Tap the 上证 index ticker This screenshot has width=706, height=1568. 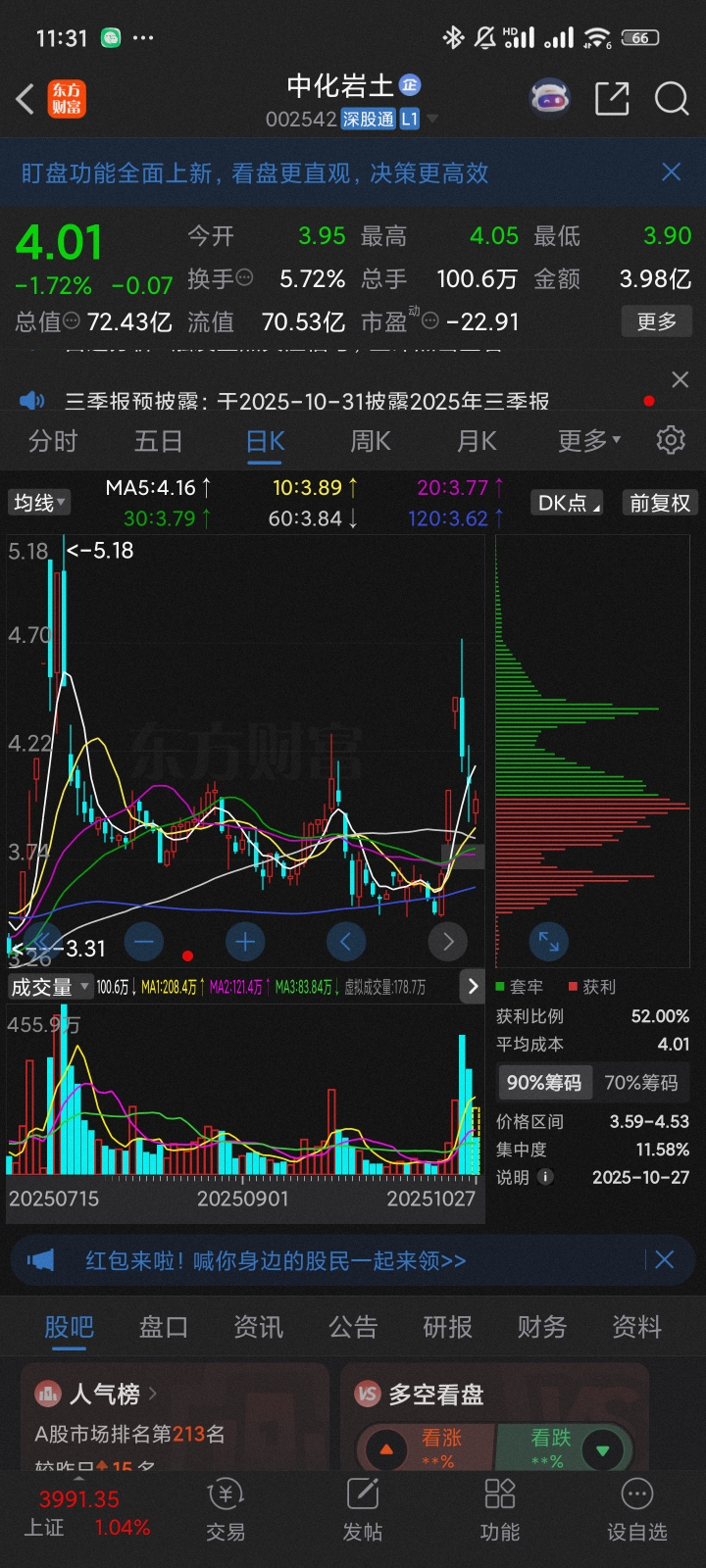click(86, 1513)
